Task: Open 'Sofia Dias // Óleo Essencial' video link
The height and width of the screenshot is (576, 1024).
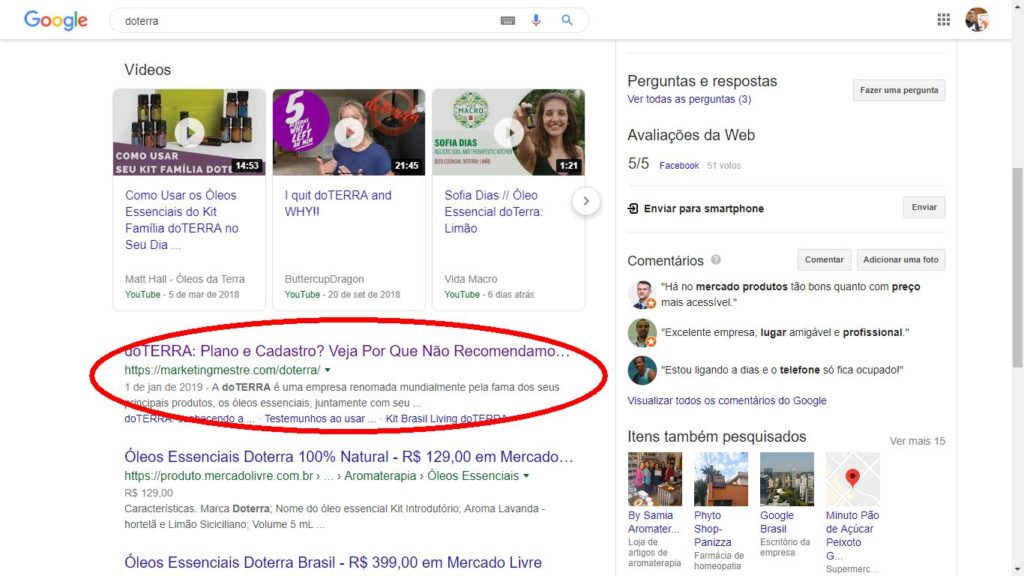Action: point(494,212)
